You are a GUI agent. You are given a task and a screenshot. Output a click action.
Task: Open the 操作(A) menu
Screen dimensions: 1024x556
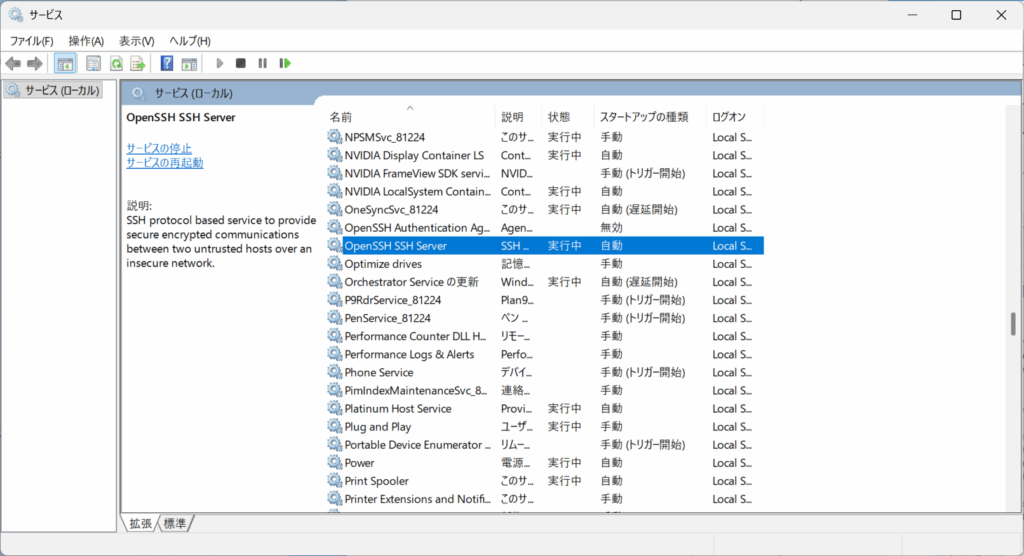coord(86,41)
